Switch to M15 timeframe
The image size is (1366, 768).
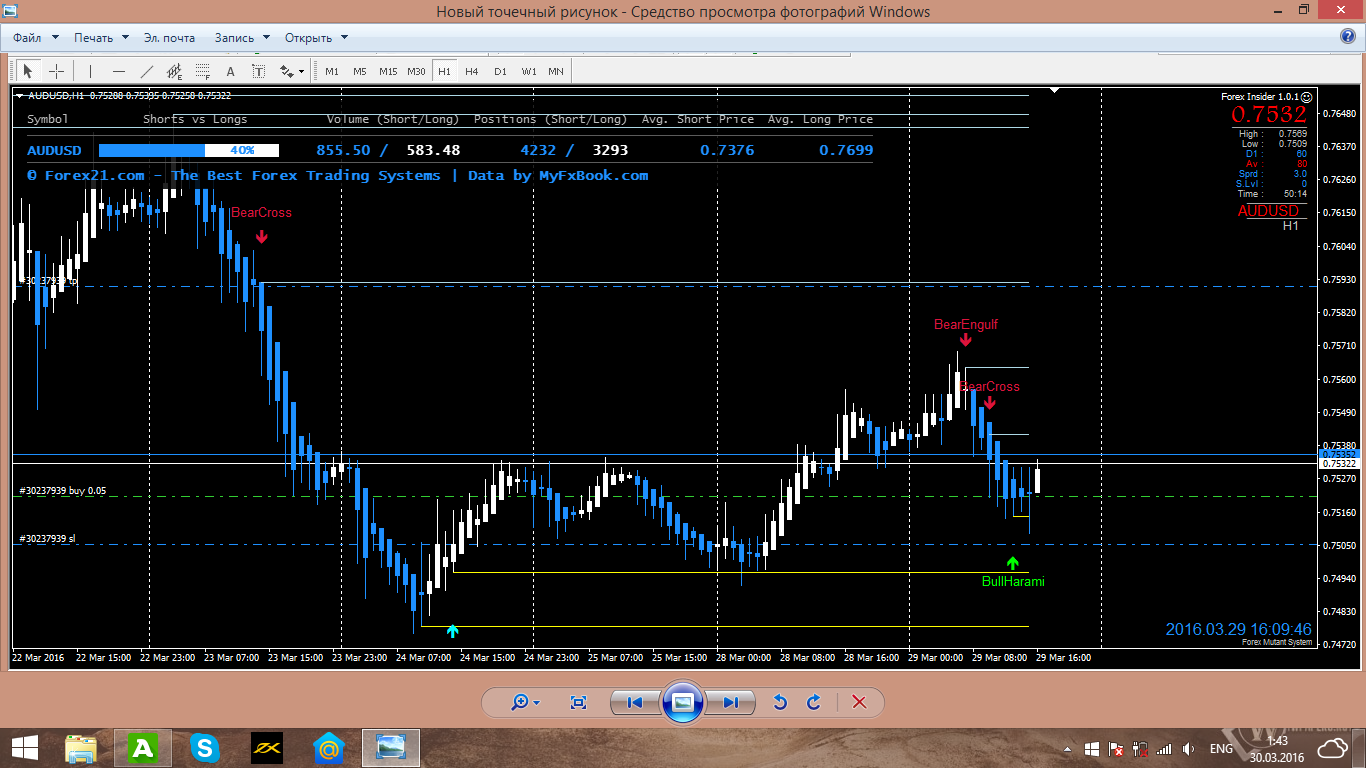coord(388,71)
